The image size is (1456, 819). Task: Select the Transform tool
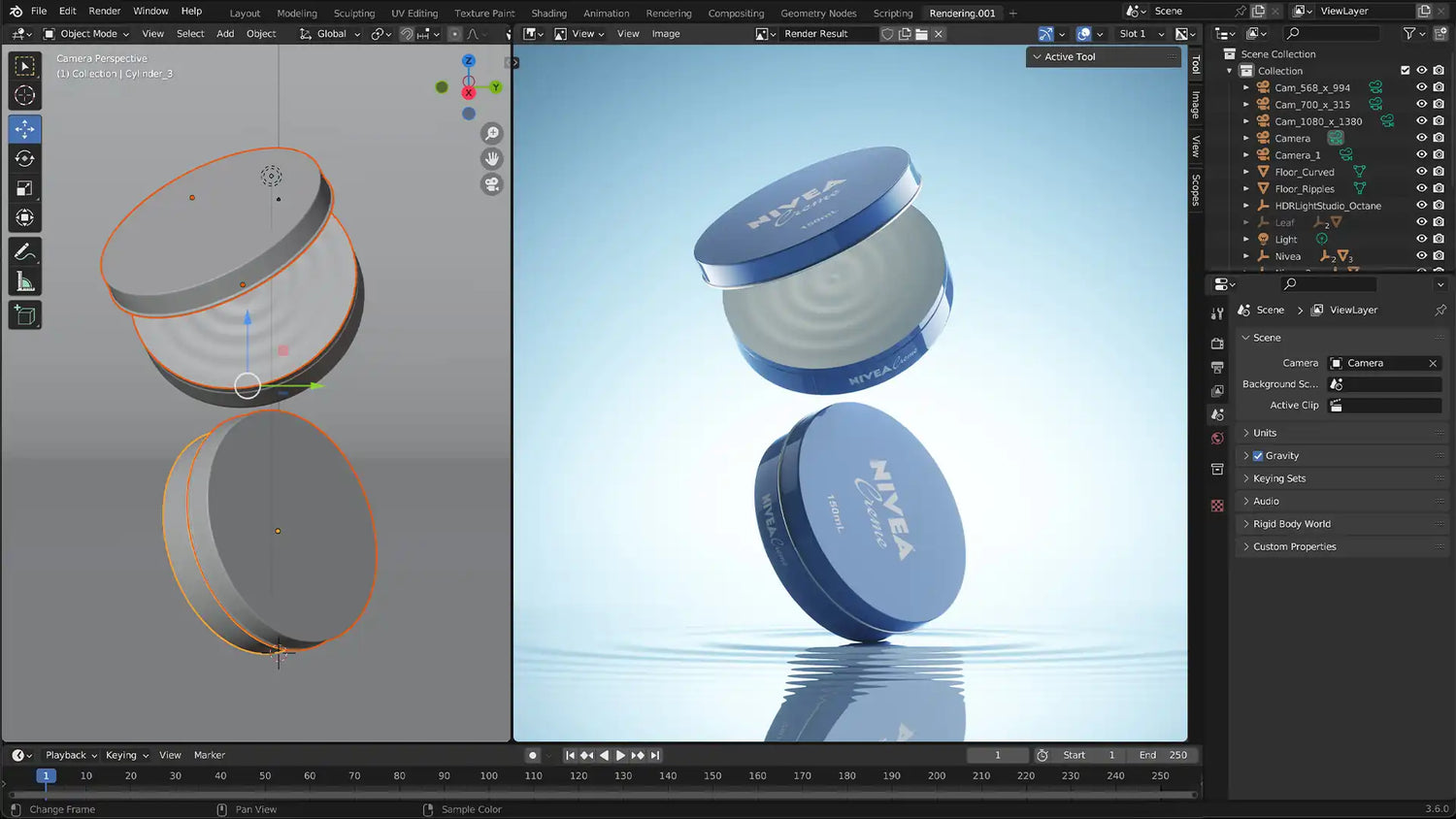[25, 217]
